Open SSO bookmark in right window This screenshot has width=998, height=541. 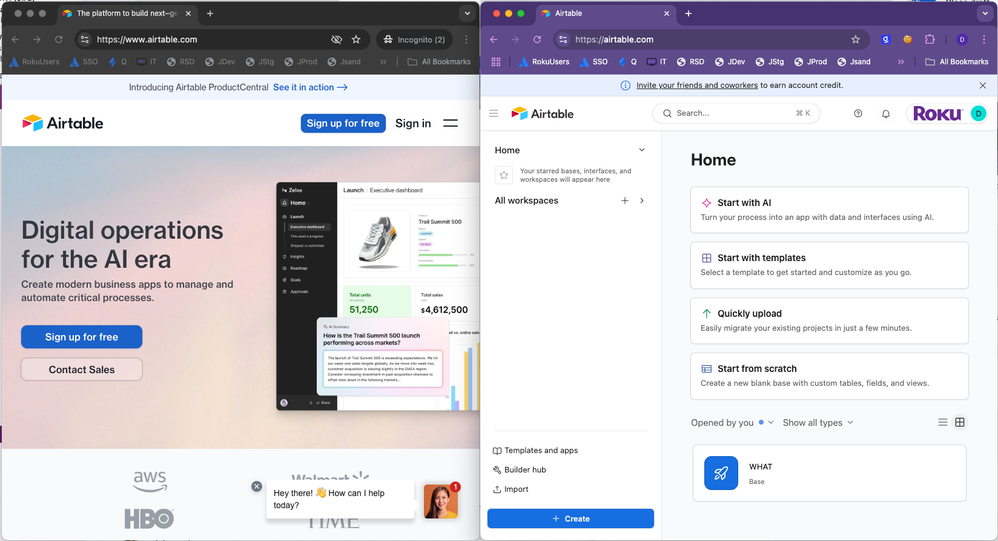coord(593,62)
